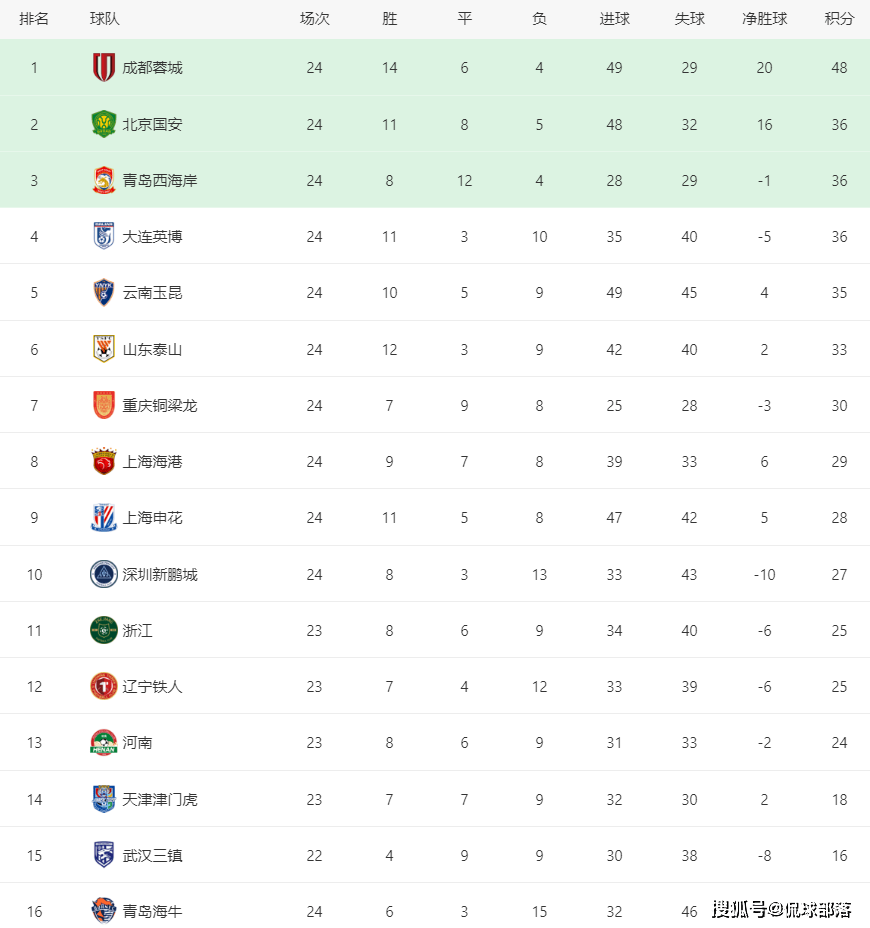Viewport: 870px width, 928px height.
Task: Click the 河南 club logo
Action: [104, 742]
